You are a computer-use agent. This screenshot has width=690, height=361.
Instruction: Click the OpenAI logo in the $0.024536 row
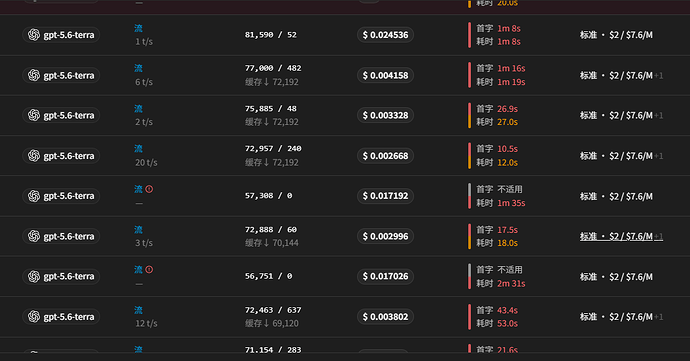coord(34,35)
